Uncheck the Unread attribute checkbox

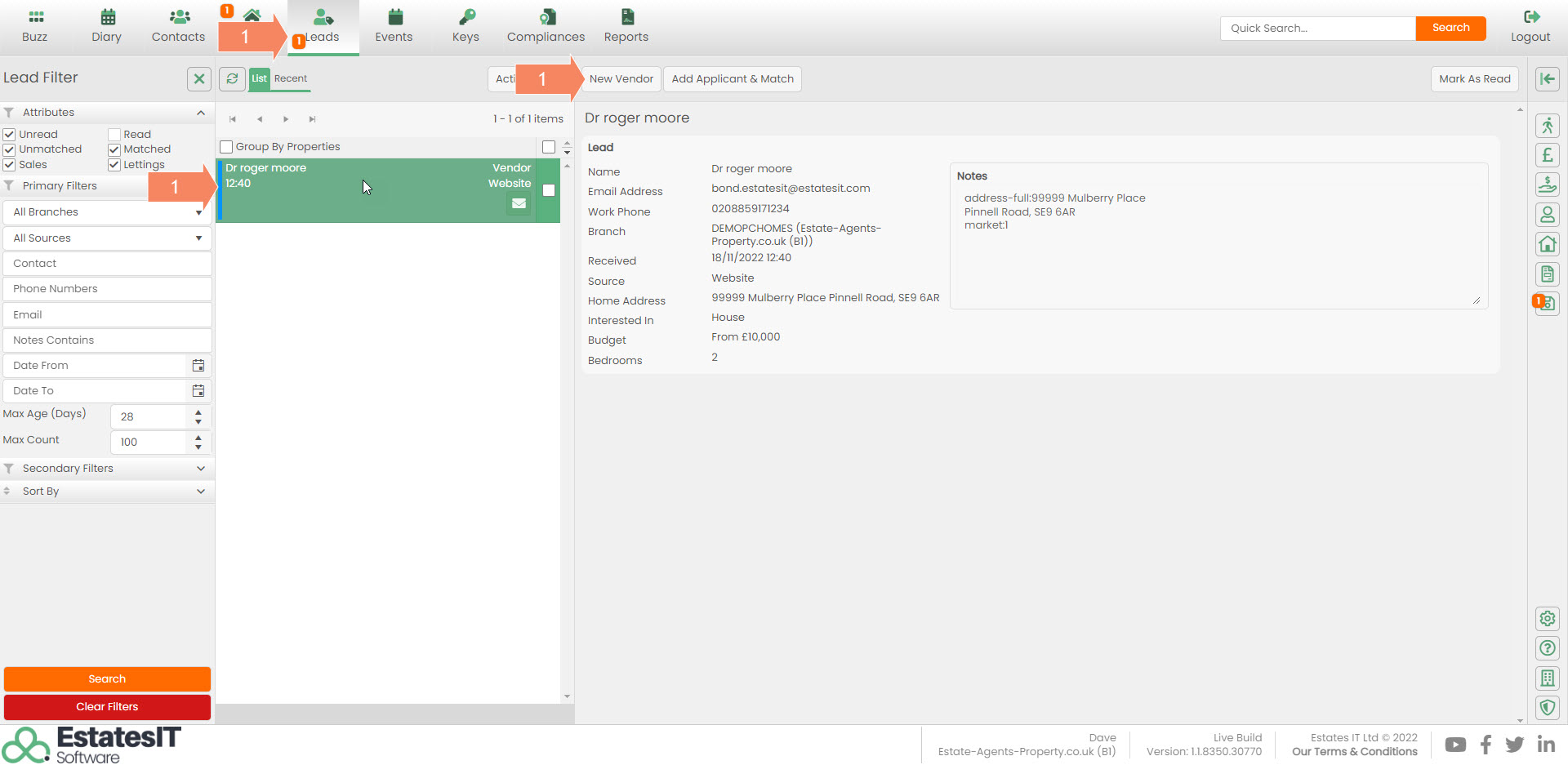point(10,135)
